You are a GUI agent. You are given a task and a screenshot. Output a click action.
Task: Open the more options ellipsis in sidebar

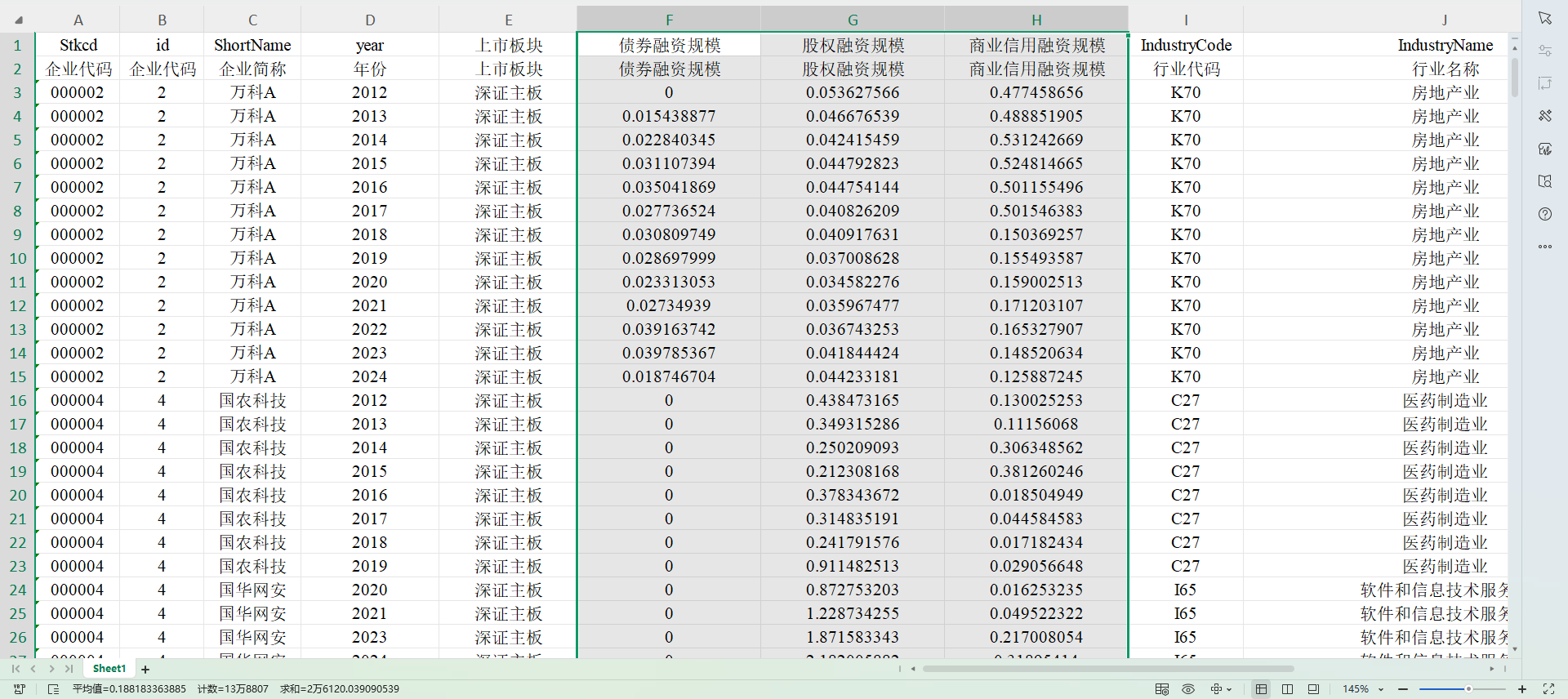click(1544, 247)
